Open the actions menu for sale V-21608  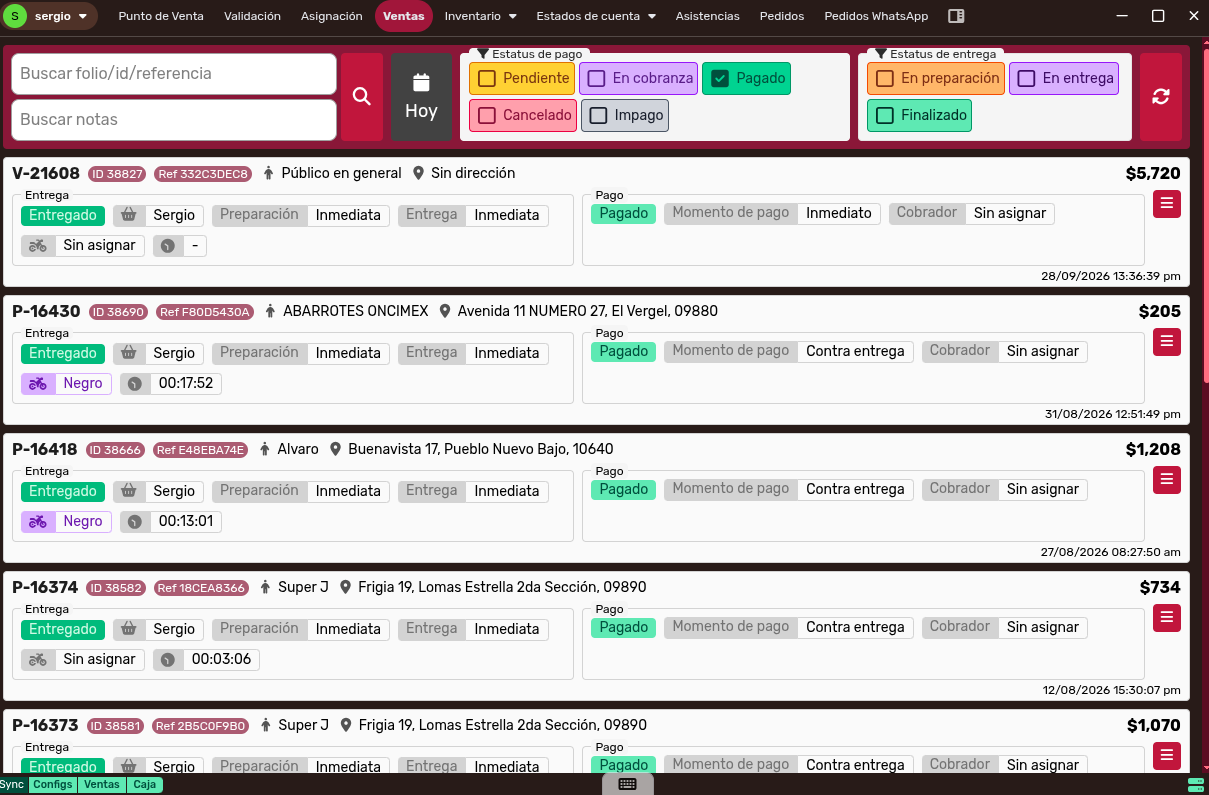coord(1167,204)
